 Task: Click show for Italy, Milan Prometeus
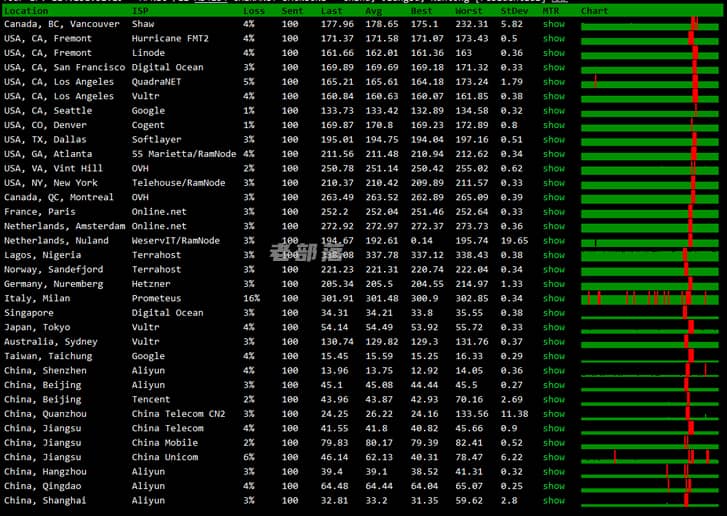click(554, 298)
